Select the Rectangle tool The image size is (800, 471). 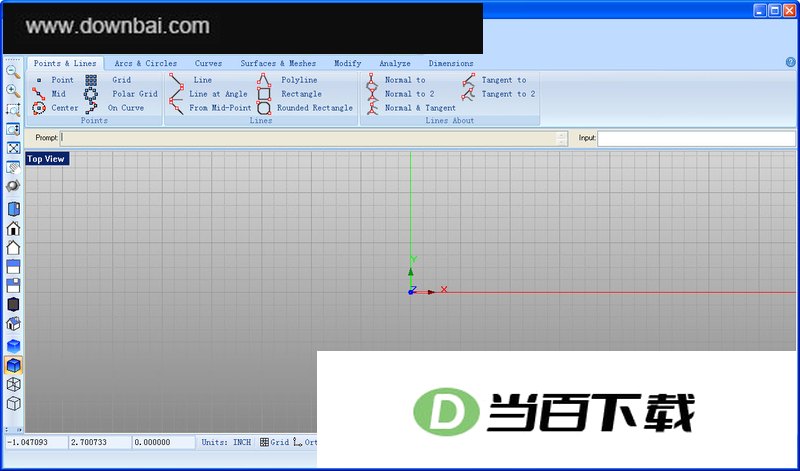[289, 94]
